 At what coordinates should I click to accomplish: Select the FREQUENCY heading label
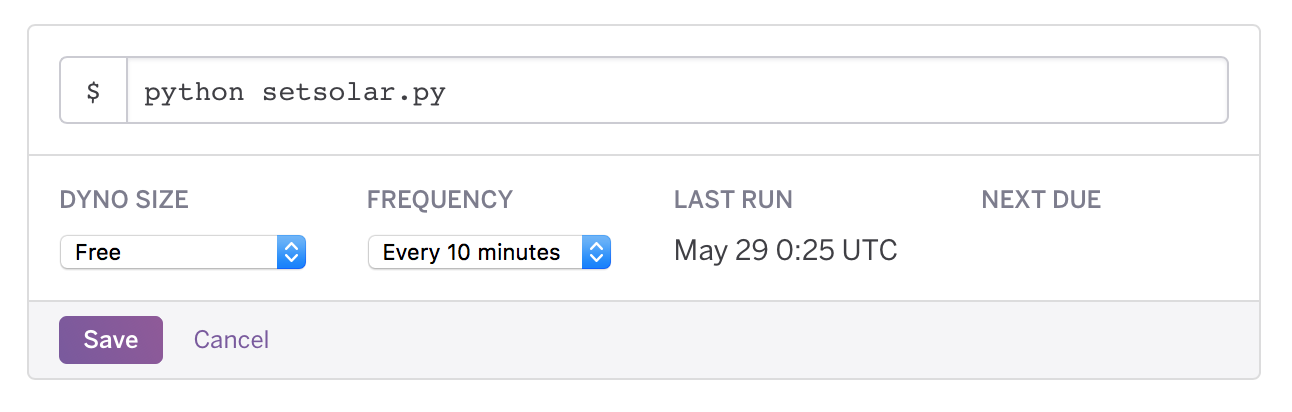[439, 200]
